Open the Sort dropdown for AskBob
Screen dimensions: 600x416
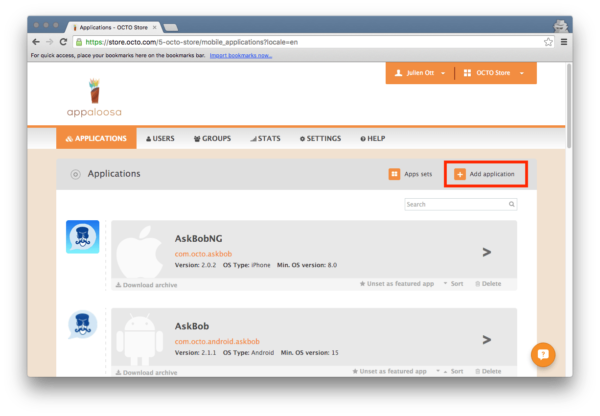click(x=450, y=371)
